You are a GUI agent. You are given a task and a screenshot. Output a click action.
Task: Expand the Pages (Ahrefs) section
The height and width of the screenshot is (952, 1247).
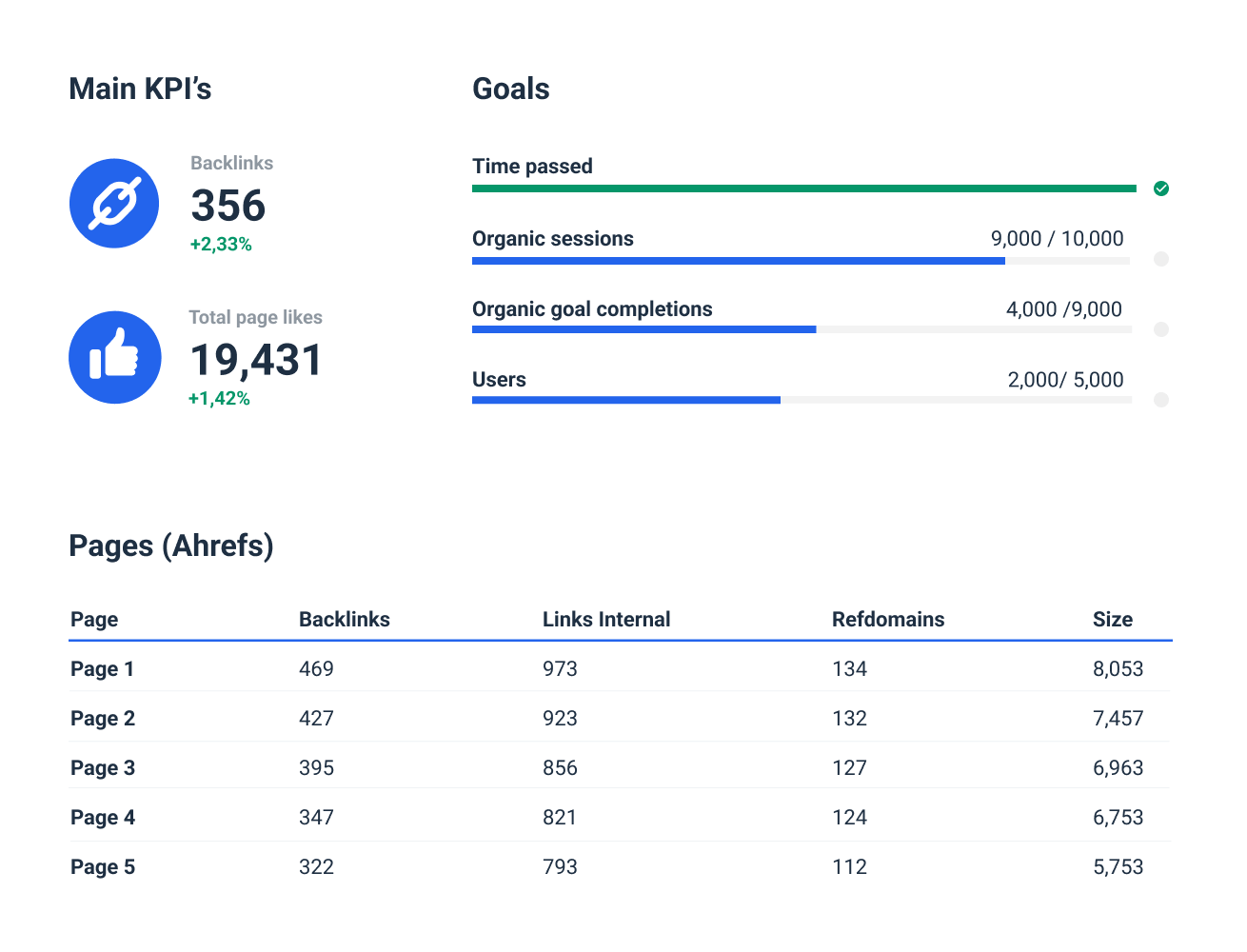[x=170, y=545]
